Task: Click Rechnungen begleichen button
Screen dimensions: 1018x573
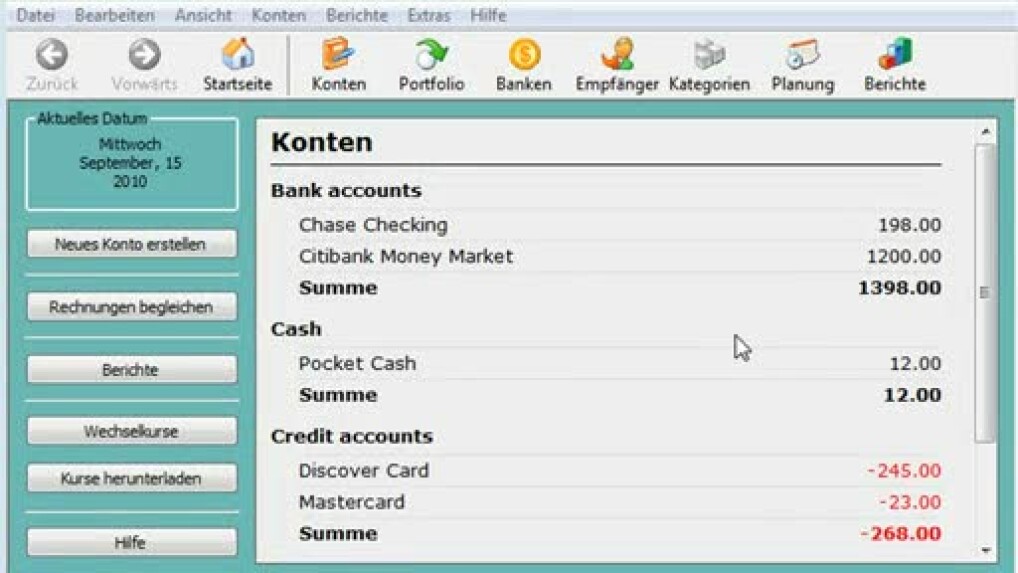Action: click(131, 307)
